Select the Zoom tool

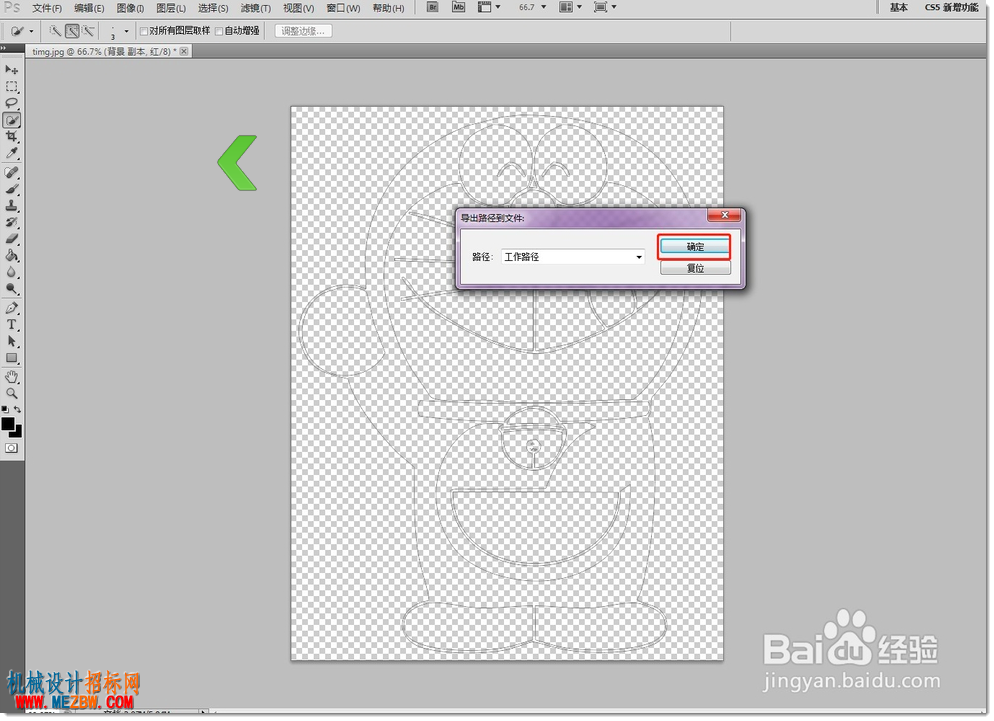click(11, 393)
